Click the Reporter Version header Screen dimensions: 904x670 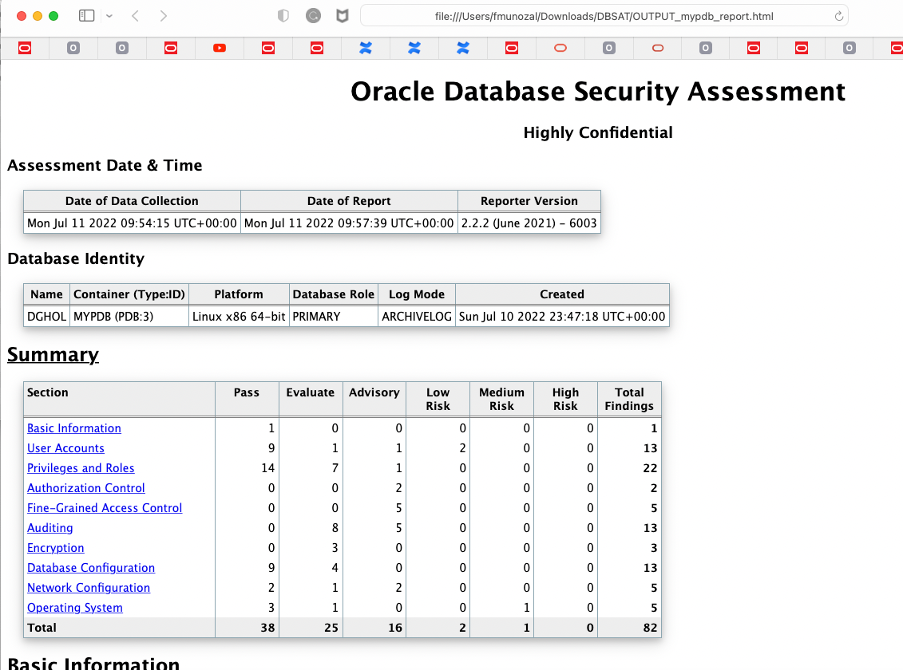point(529,201)
